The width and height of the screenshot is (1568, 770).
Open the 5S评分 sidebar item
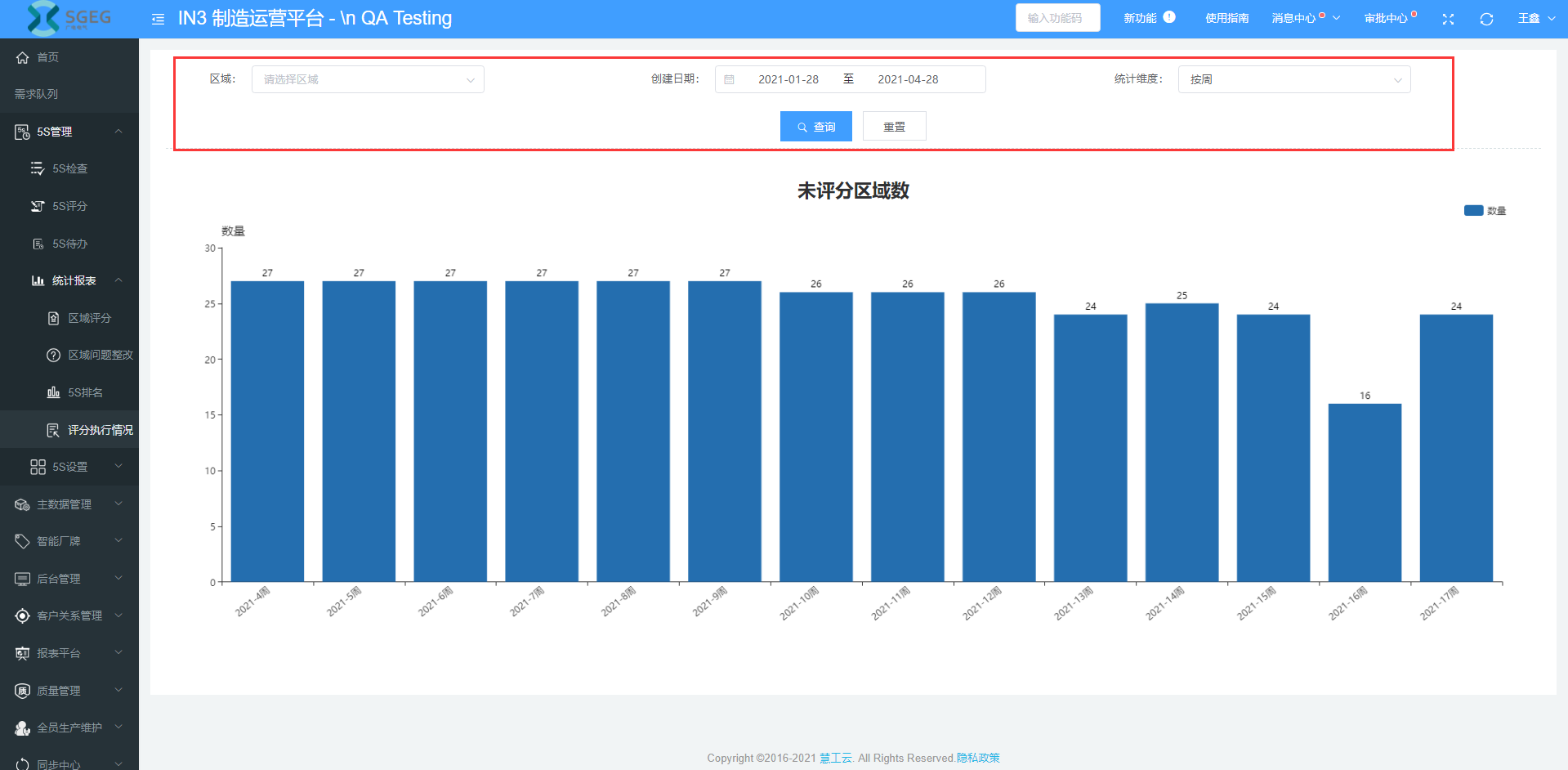pos(69,206)
